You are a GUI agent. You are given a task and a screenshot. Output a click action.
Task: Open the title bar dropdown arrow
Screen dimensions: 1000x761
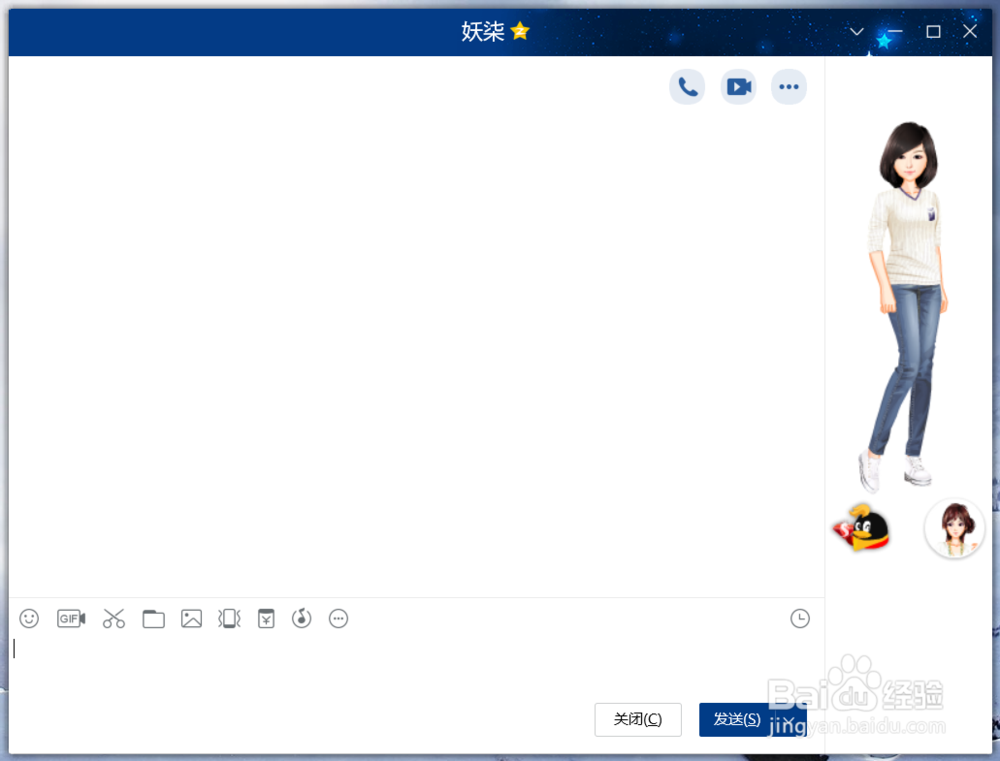[857, 31]
